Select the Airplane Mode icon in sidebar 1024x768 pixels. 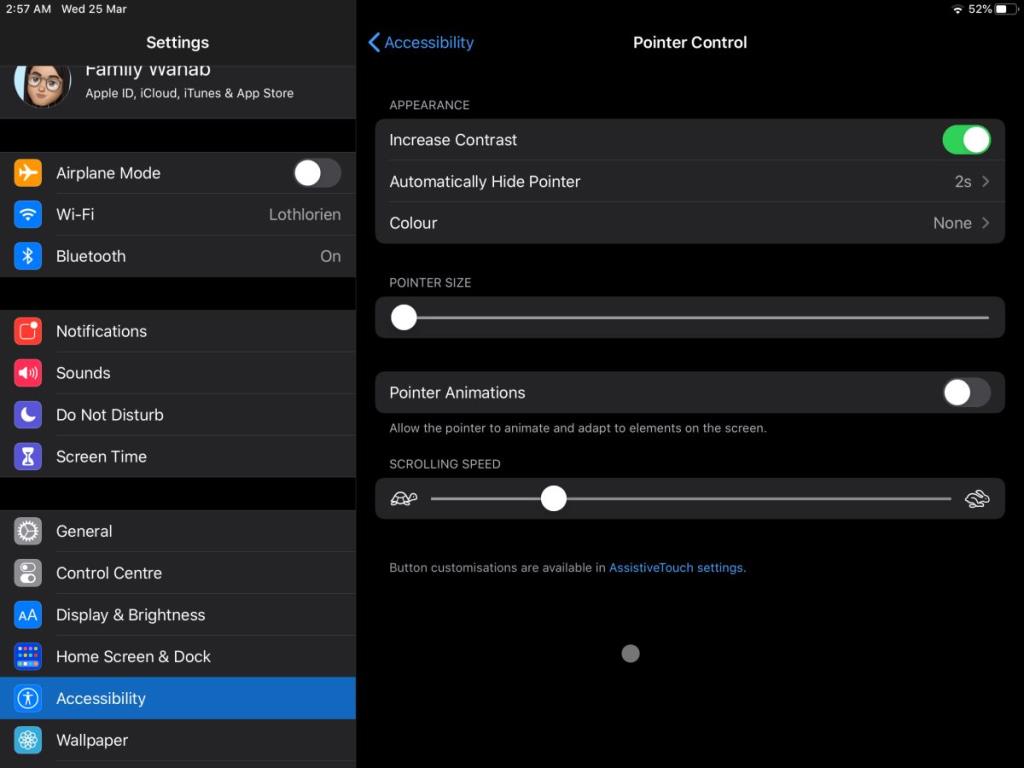pos(27,173)
